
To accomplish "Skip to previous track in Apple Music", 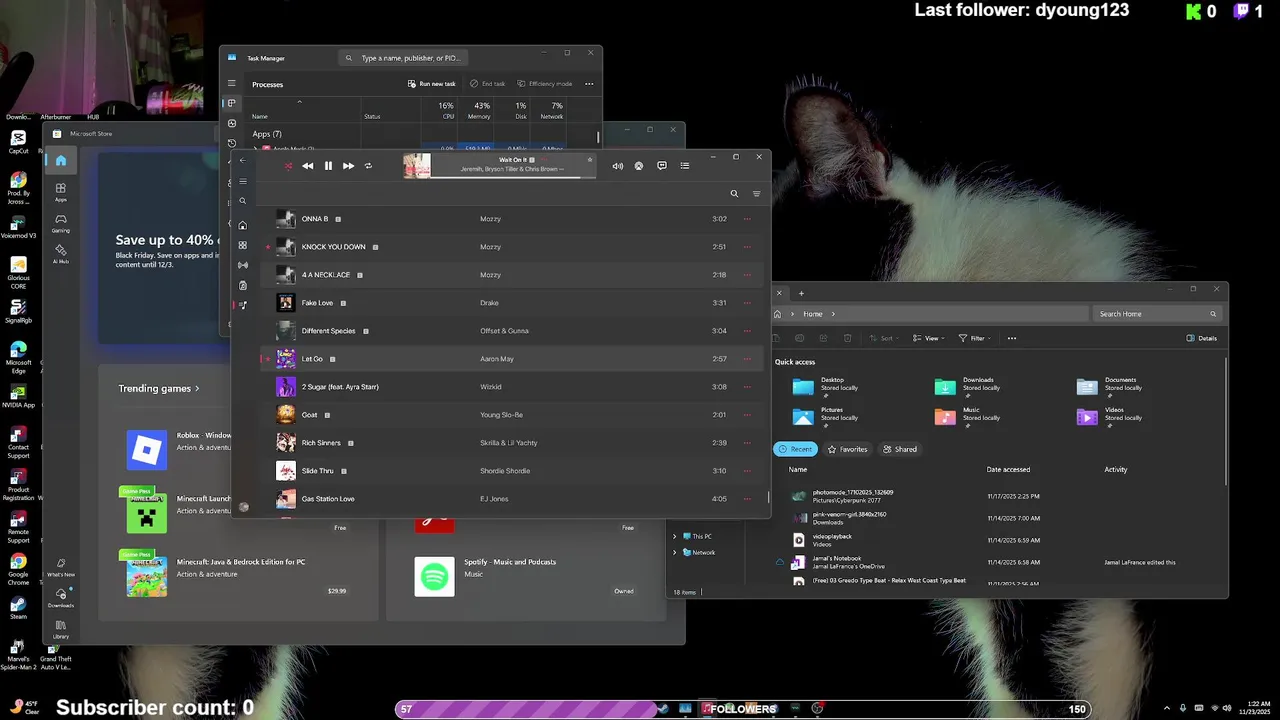I will tap(308, 166).
